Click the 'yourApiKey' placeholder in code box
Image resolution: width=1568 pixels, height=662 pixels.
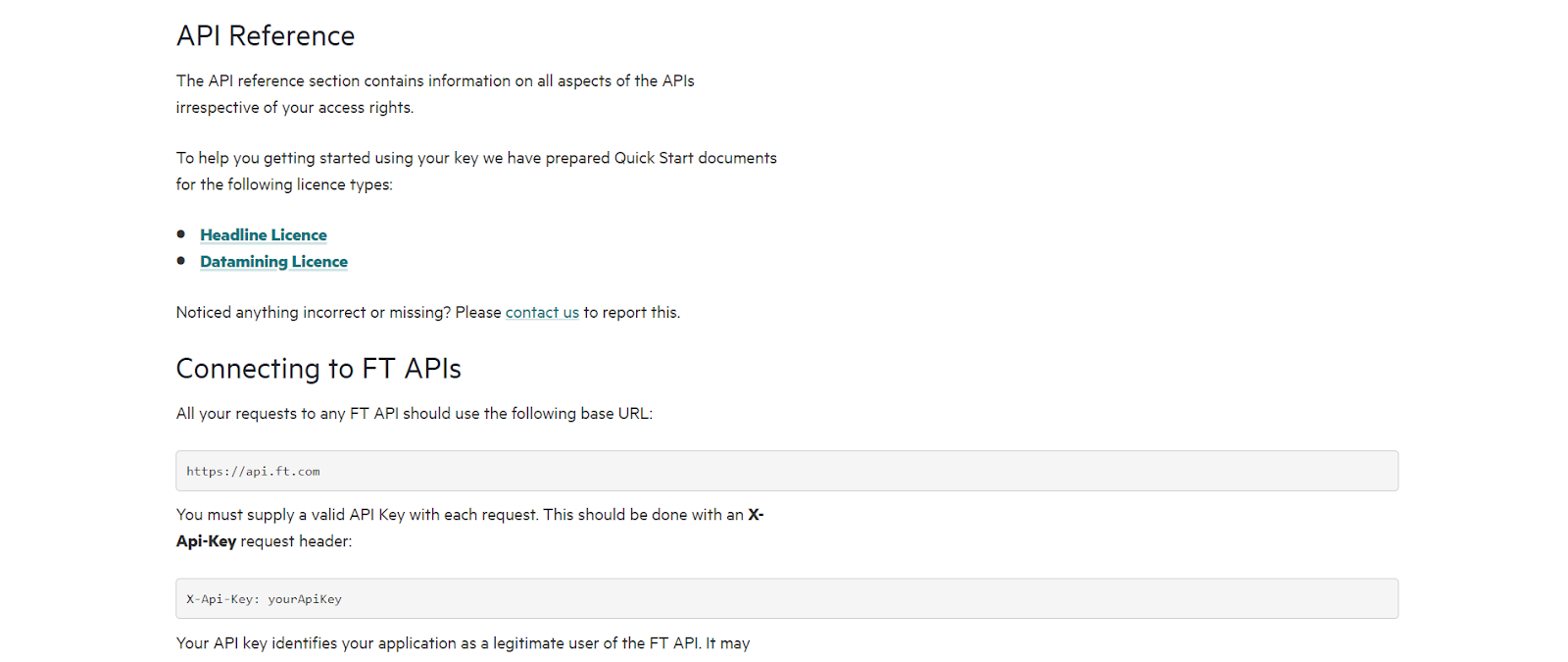(x=305, y=599)
